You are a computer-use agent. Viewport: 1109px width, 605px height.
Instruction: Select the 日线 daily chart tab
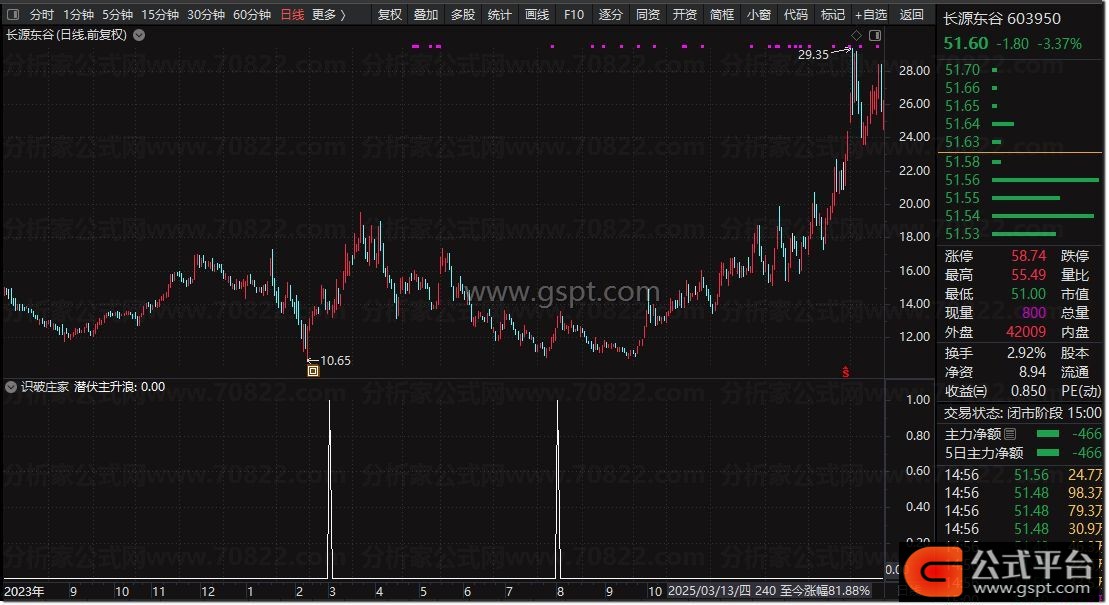click(x=292, y=15)
